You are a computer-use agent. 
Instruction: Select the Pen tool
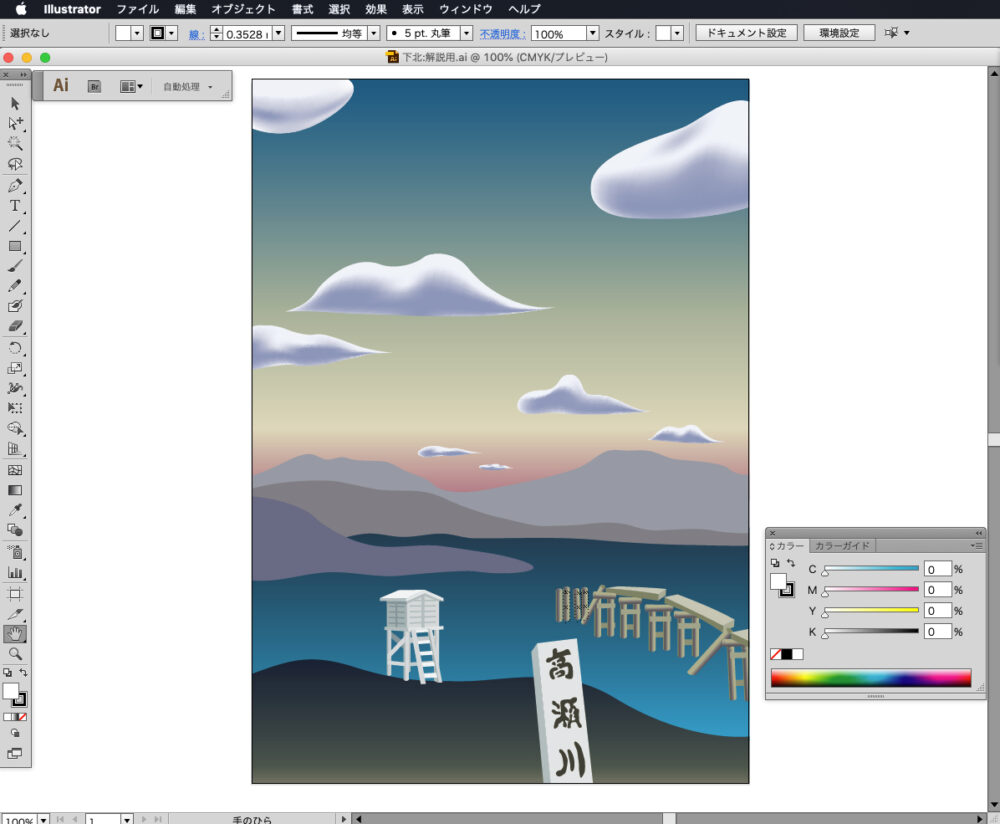pyautogui.click(x=15, y=186)
